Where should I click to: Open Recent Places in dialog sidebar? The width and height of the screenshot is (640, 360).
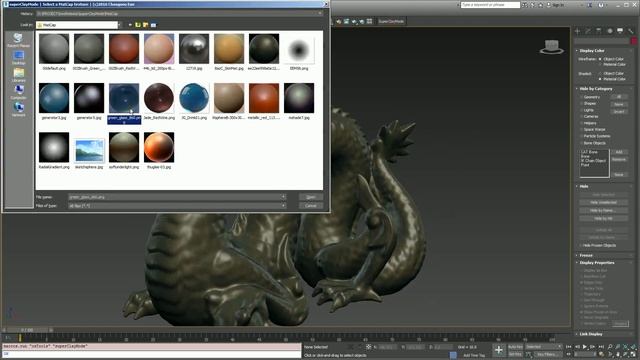coord(18,40)
